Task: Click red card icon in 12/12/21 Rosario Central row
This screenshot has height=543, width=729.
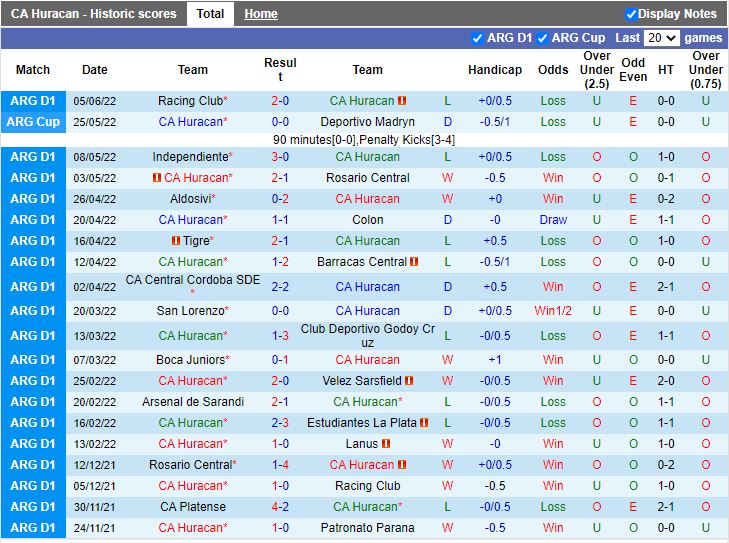Action: (402, 465)
